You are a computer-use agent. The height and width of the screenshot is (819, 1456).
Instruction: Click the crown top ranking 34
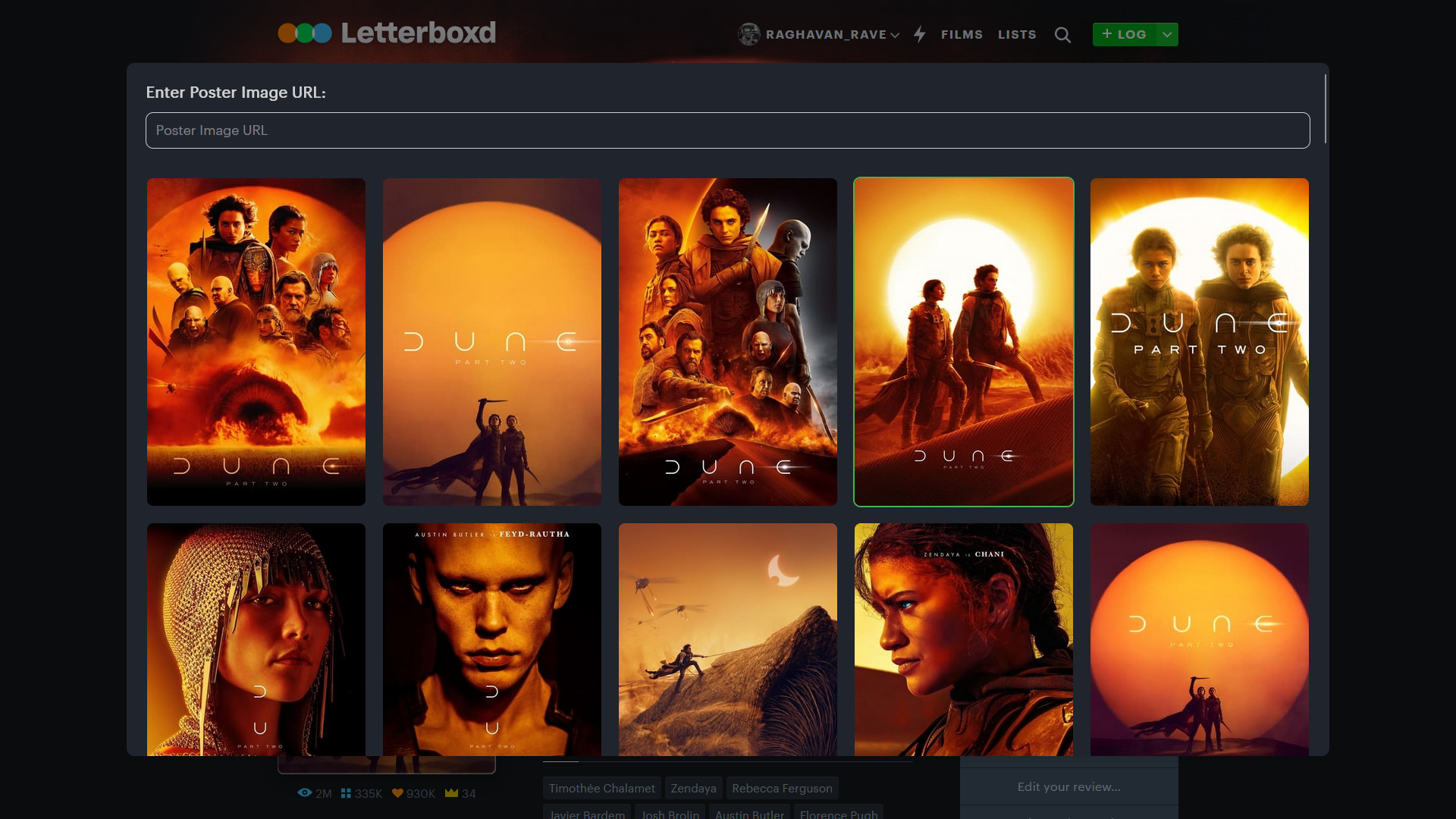click(x=460, y=793)
